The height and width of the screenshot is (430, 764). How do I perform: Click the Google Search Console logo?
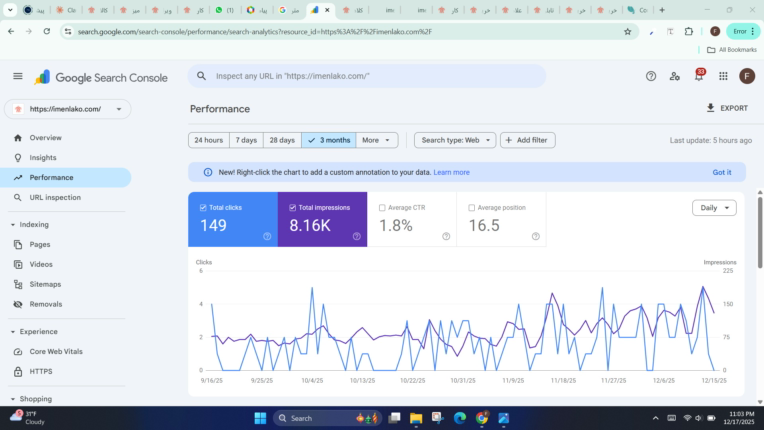click(101, 77)
